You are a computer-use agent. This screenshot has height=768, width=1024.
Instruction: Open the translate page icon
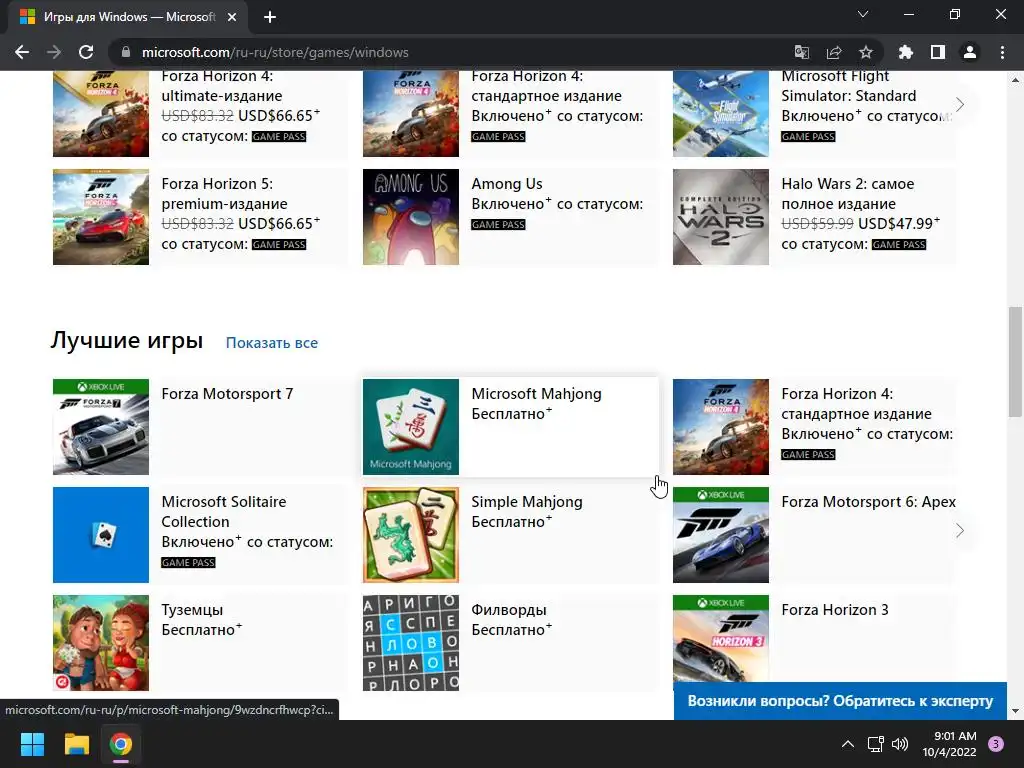pos(801,52)
